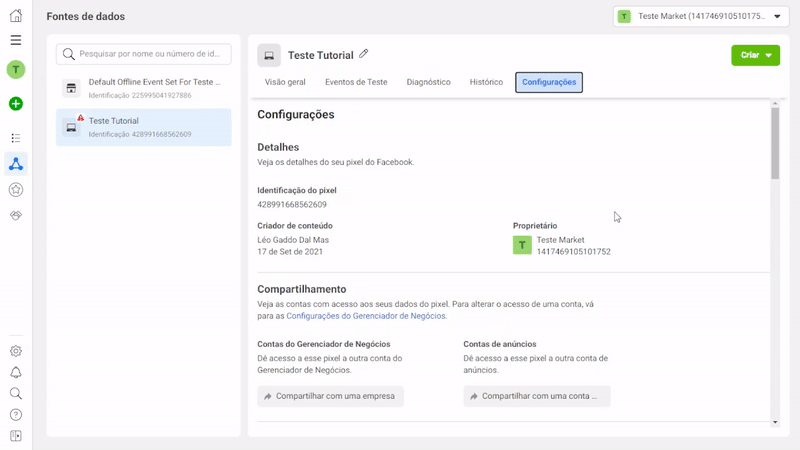
Task: Click the green plus create icon
Action: (15, 104)
